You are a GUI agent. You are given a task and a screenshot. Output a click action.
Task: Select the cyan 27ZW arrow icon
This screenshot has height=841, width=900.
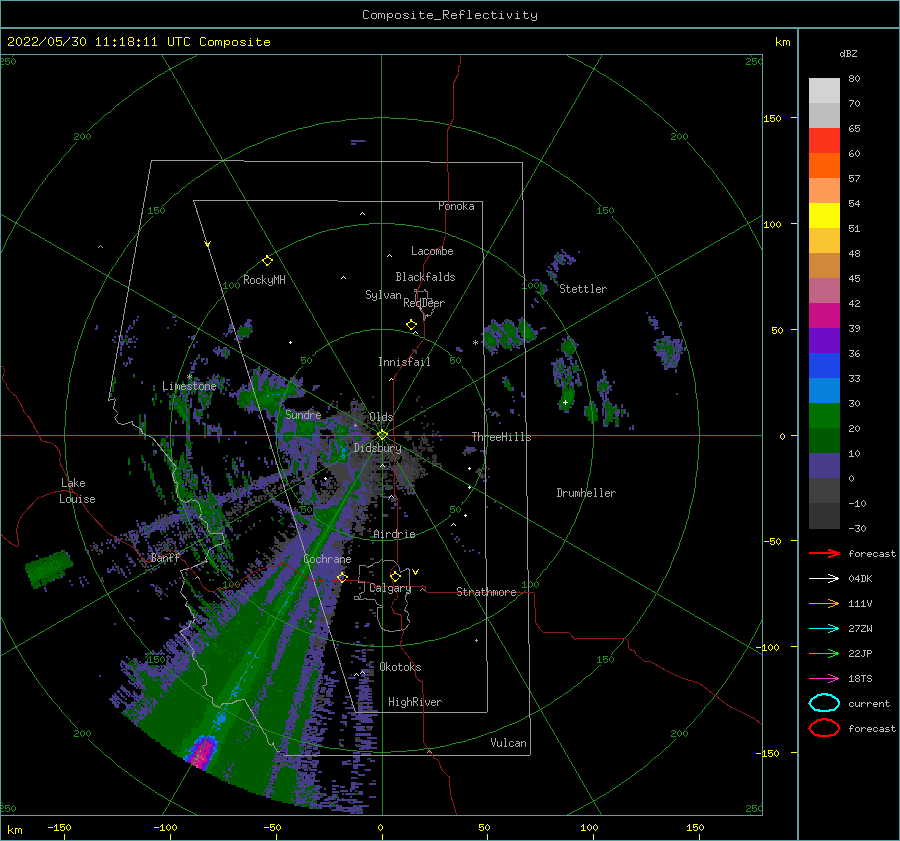click(x=824, y=629)
